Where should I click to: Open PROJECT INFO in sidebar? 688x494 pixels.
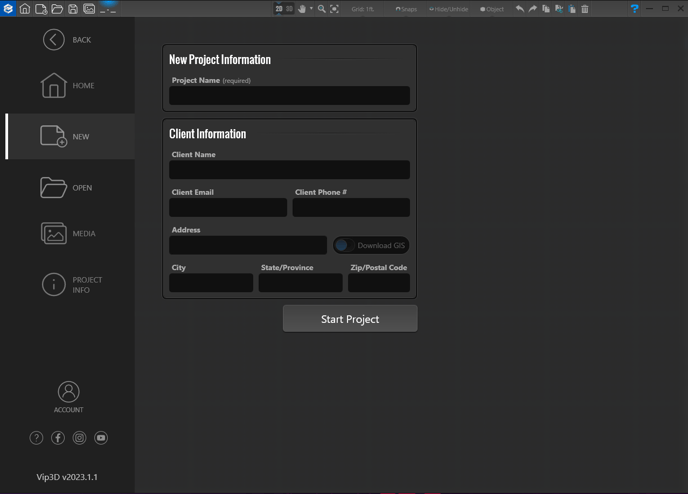pyautogui.click(x=72, y=285)
